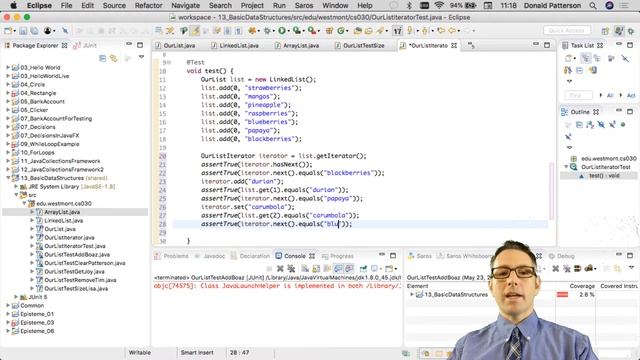Click the Open Perspective icon

coord(605,31)
